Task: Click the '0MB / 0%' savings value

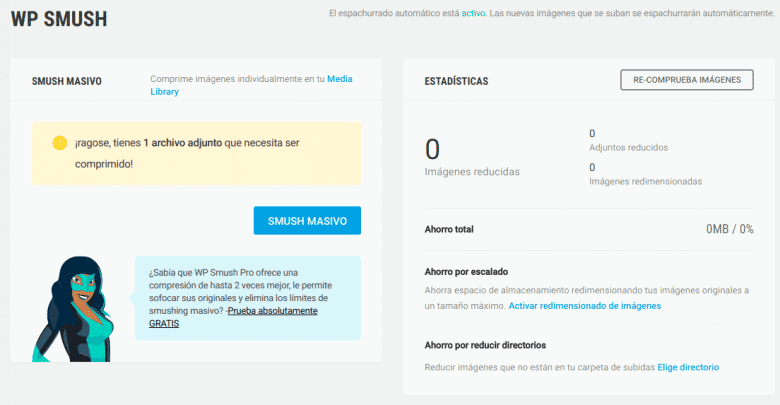Action: (729, 229)
